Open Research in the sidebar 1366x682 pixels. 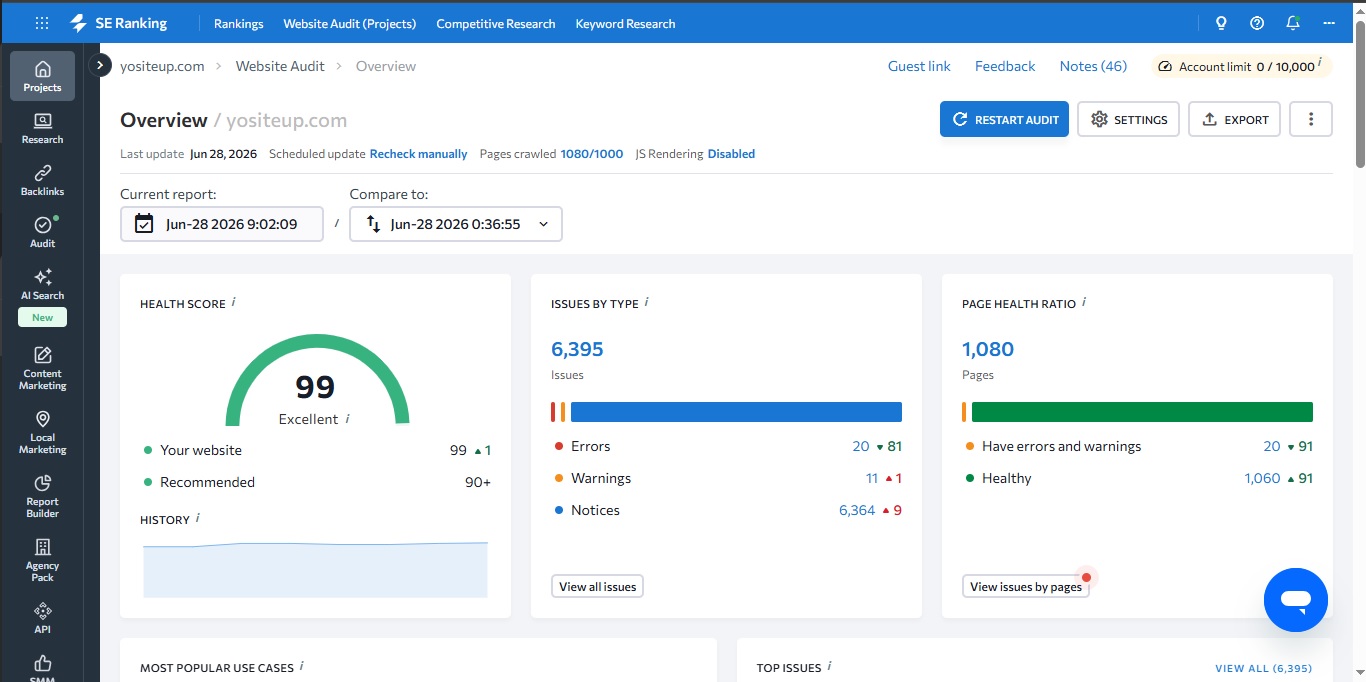(x=42, y=128)
